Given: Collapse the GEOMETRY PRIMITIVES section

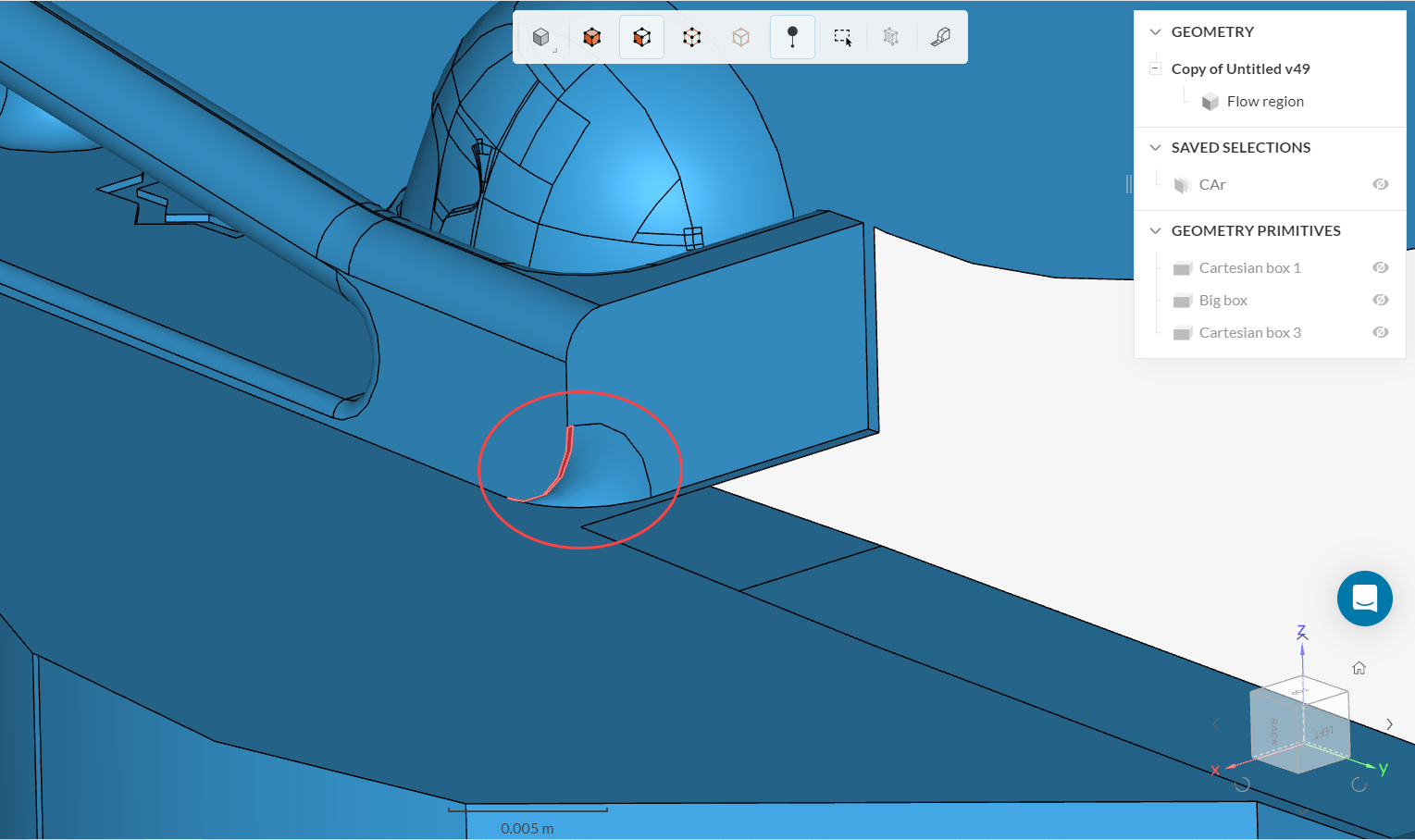Looking at the screenshot, I should click(x=1155, y=230).
